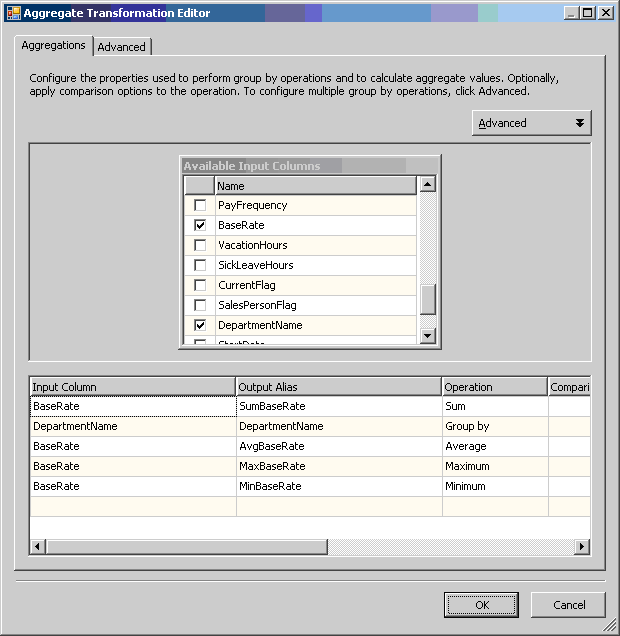Click right arrow of the grid's horizontal scrollbar
620x636 pixels.
581,546
